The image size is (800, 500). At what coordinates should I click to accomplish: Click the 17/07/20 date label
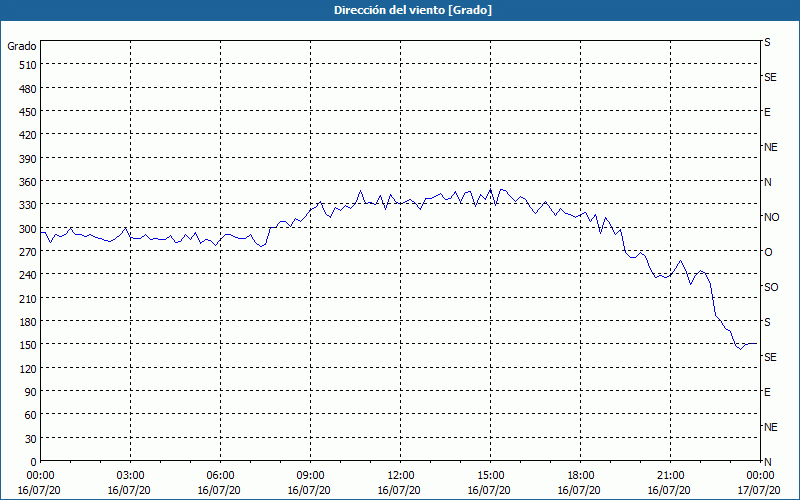tap(759, 490)
